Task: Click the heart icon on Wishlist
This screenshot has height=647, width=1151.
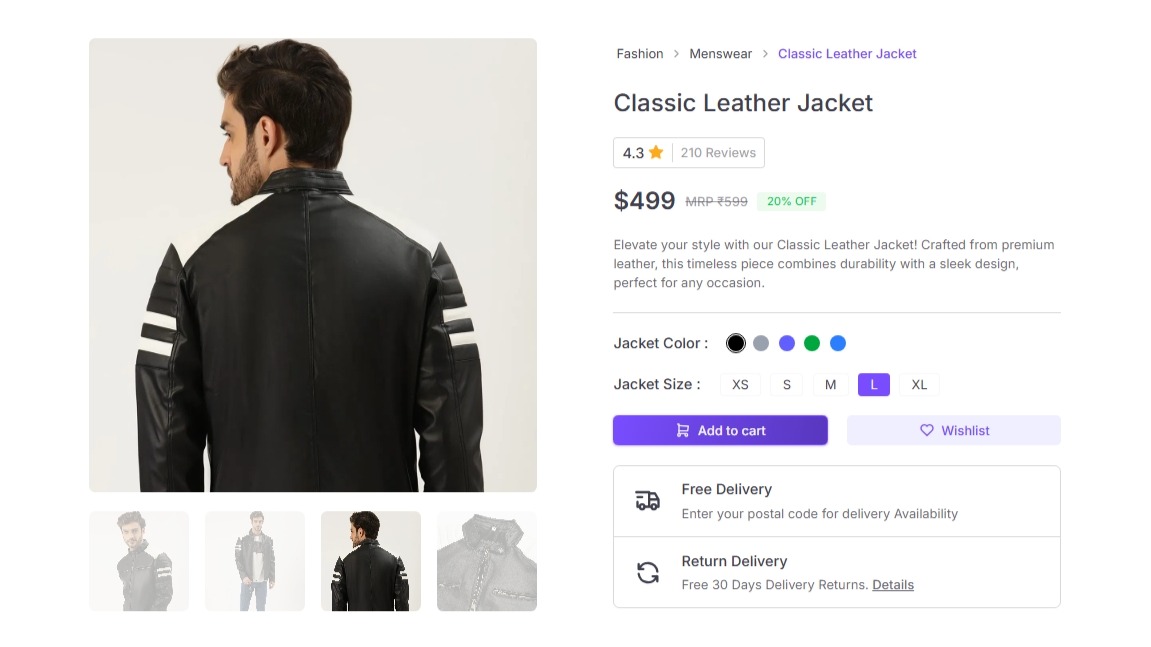Action: tap(927, 431)
